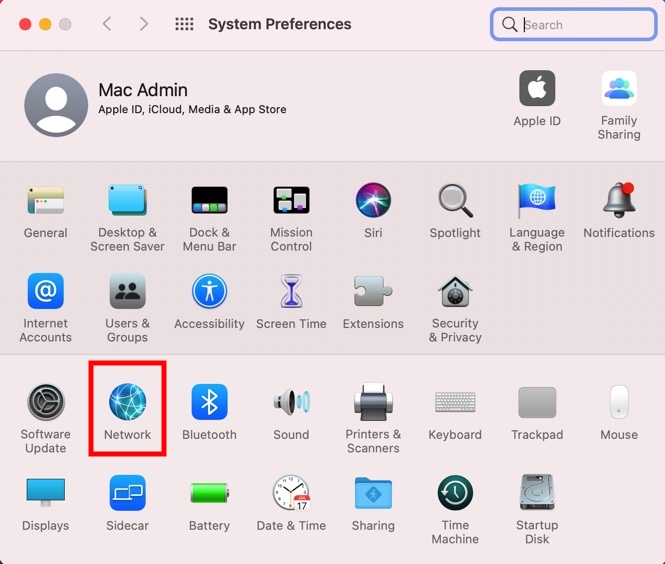Click the Apple ID icon

coord(537,89)
